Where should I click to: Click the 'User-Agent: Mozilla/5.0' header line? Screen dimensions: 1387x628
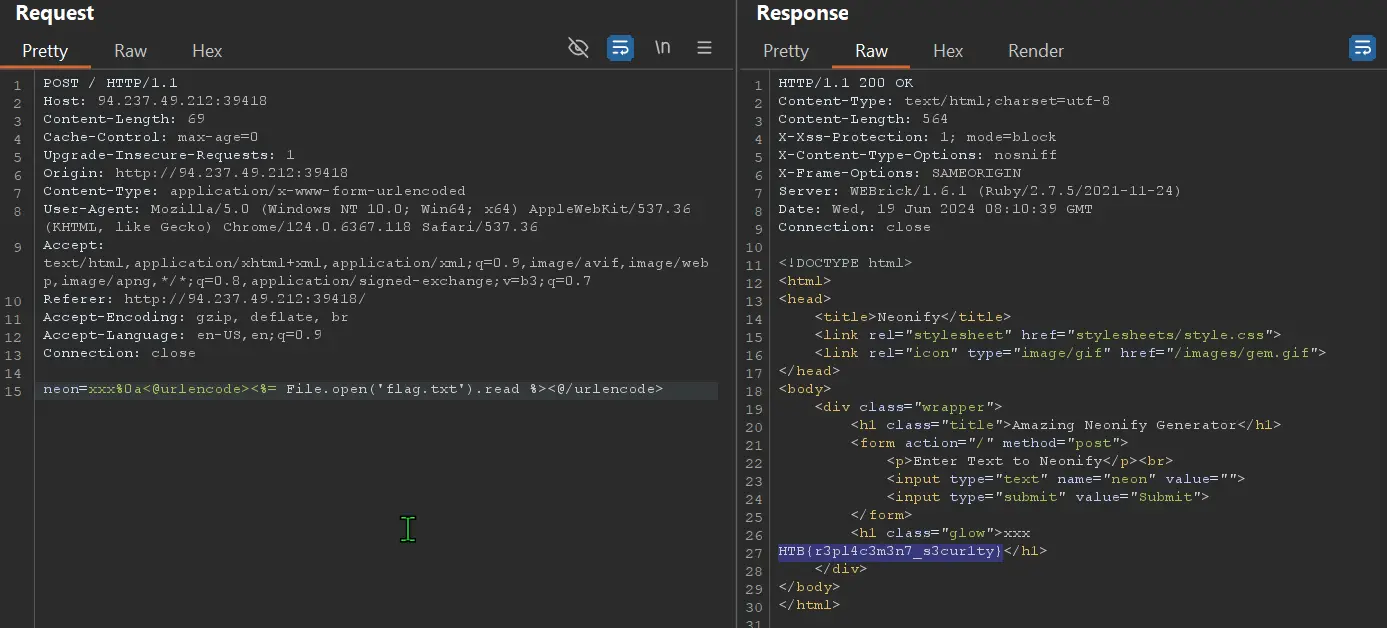point(367,209)
